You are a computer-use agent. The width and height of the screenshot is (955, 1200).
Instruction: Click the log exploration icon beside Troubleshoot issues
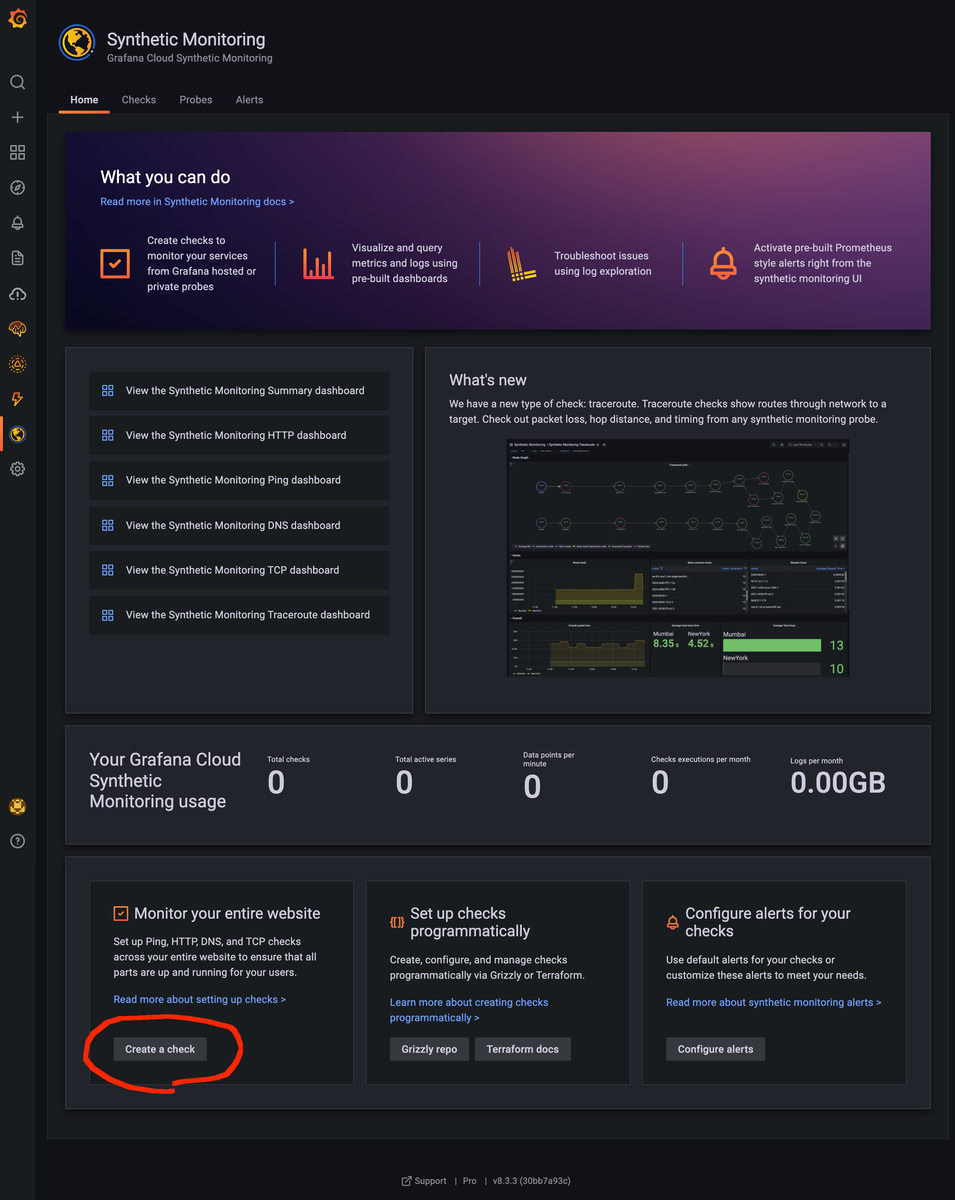click(523, 264)
